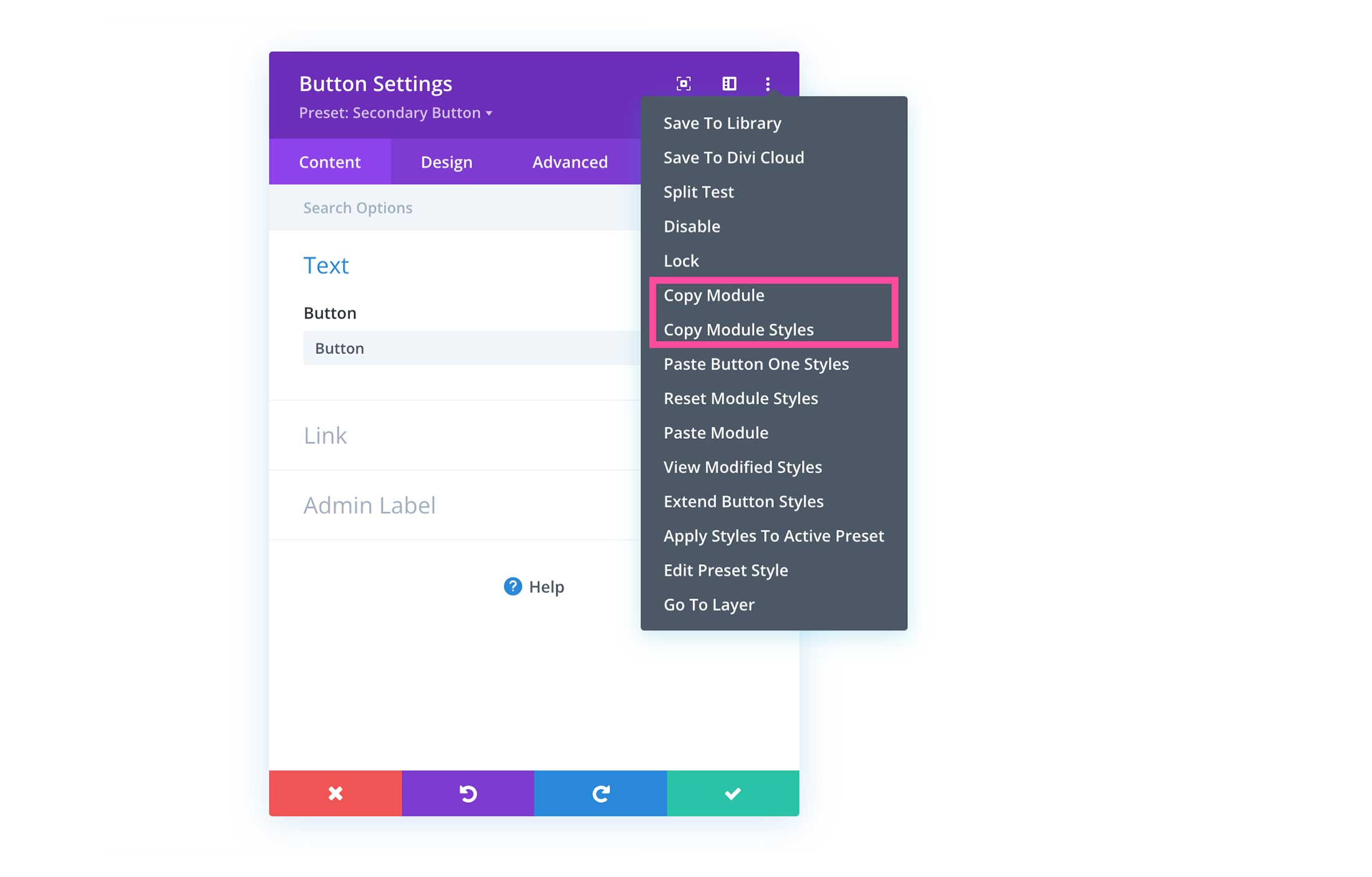Redo changes with the blue redo arrow
Image resolution: width=1372 pixels, height=877 pixels.
[601, 793]
